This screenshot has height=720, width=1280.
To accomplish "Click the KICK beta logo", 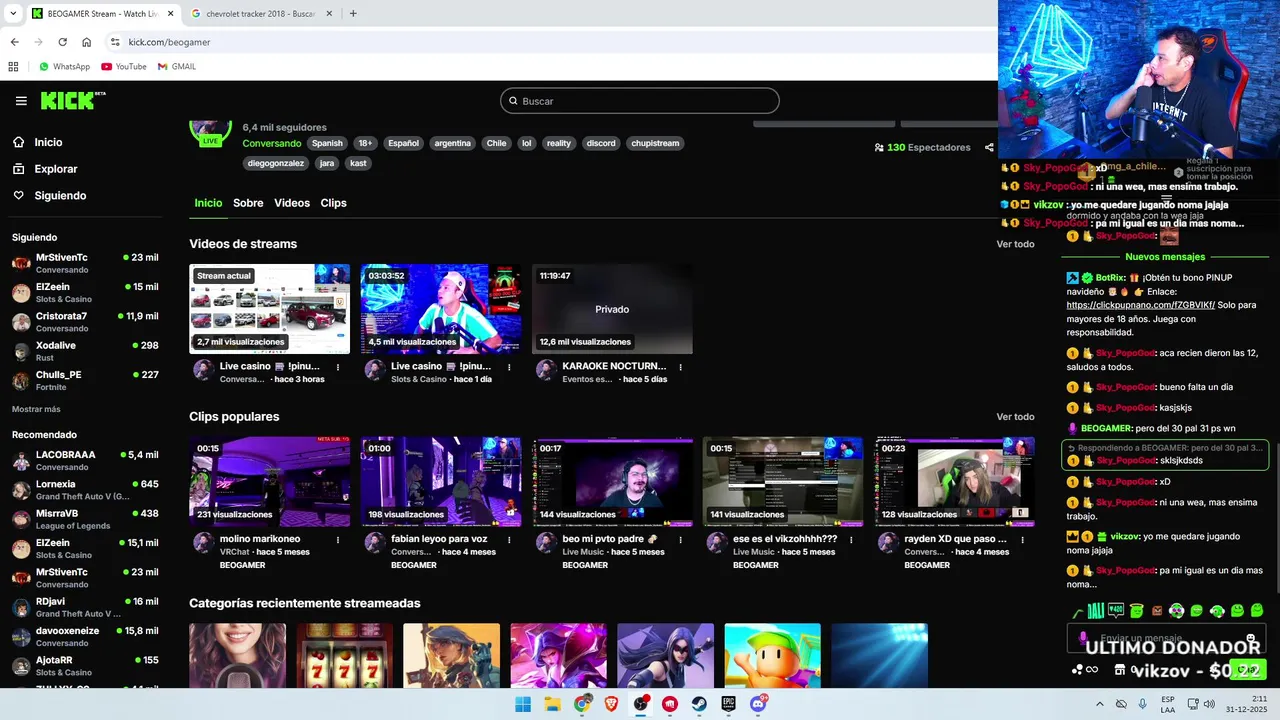I will [72, 100].
